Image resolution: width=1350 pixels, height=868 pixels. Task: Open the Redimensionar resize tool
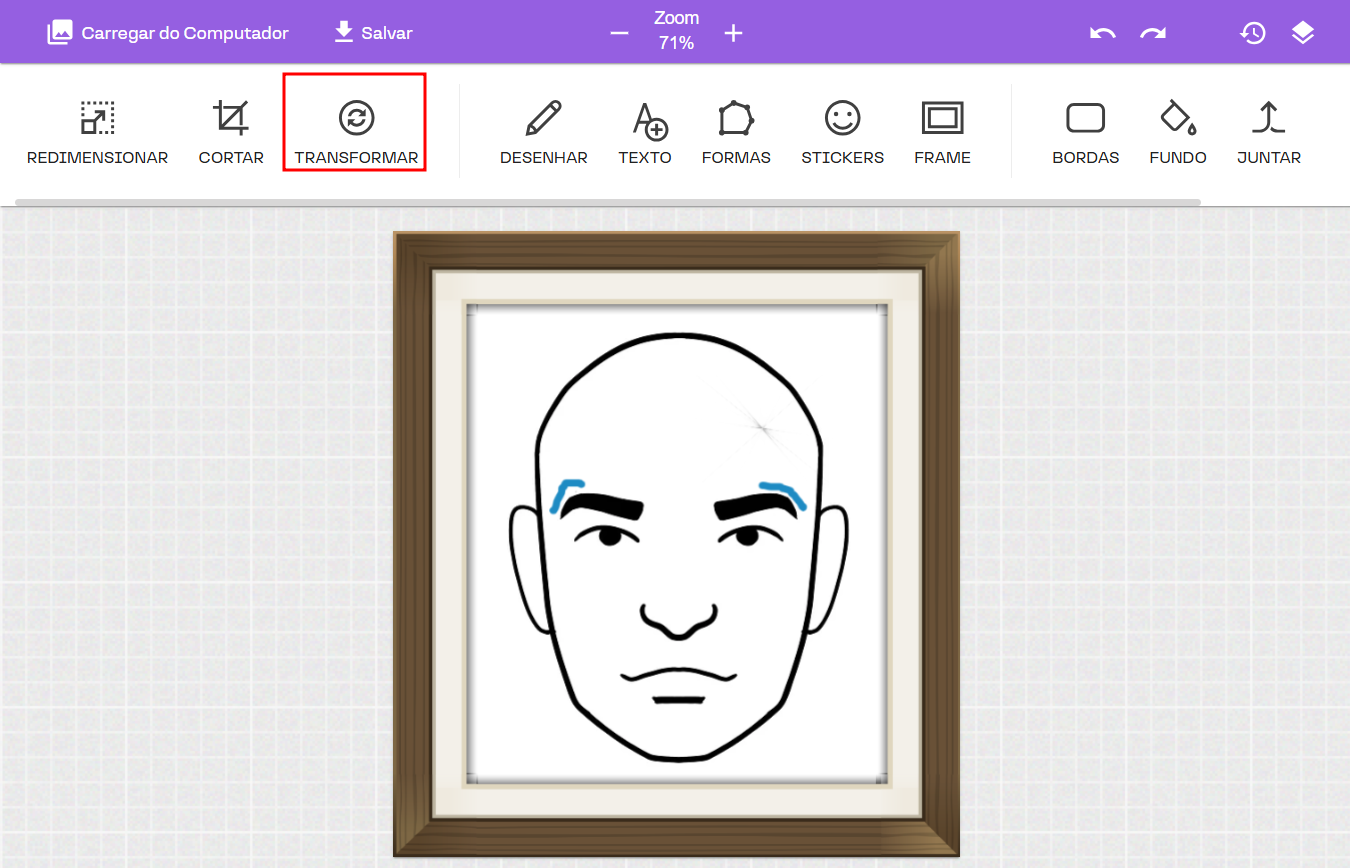[x=97, y=131]
